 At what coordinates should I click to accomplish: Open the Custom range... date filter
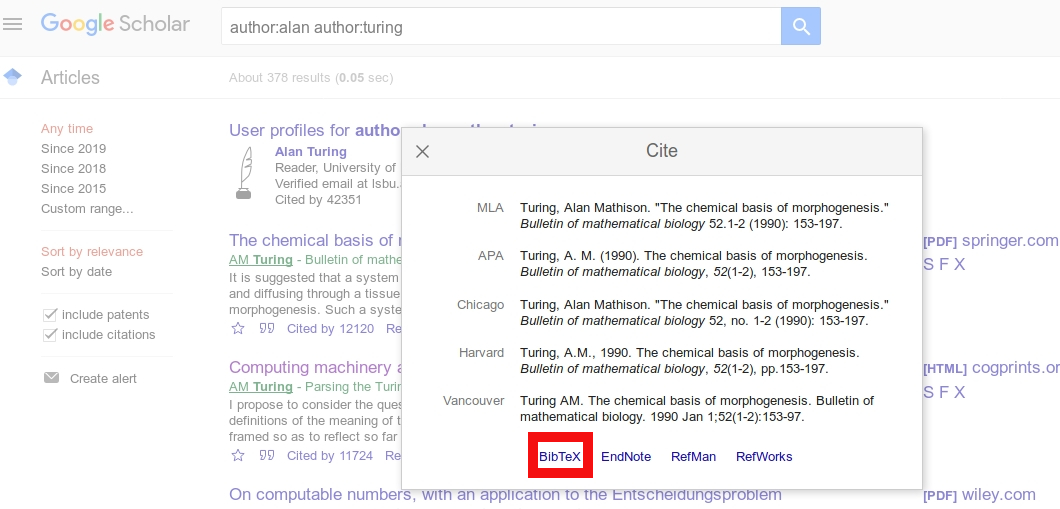tap(87, 209)
